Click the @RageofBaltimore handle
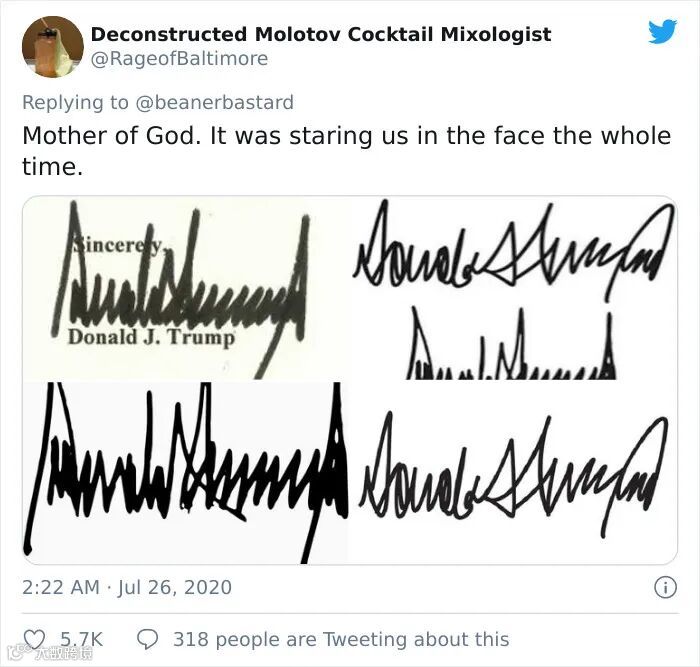The height and width of the screenshot is (667, 700). [179, 58]
